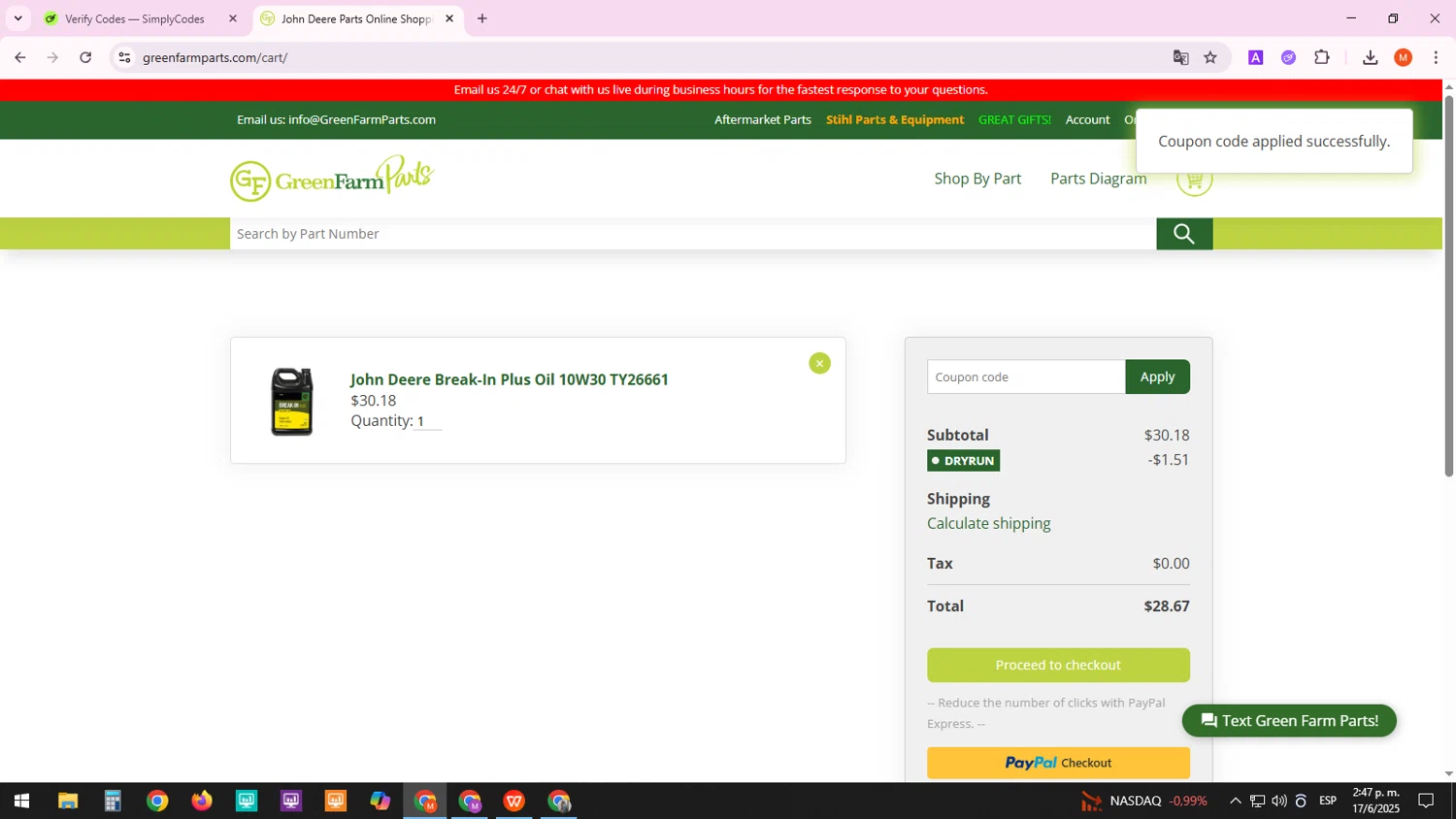Click the page vertical scrollbar
The height and width of the screenshot is (819, 1456).
pyautogui.click(x=1448, y=286)
